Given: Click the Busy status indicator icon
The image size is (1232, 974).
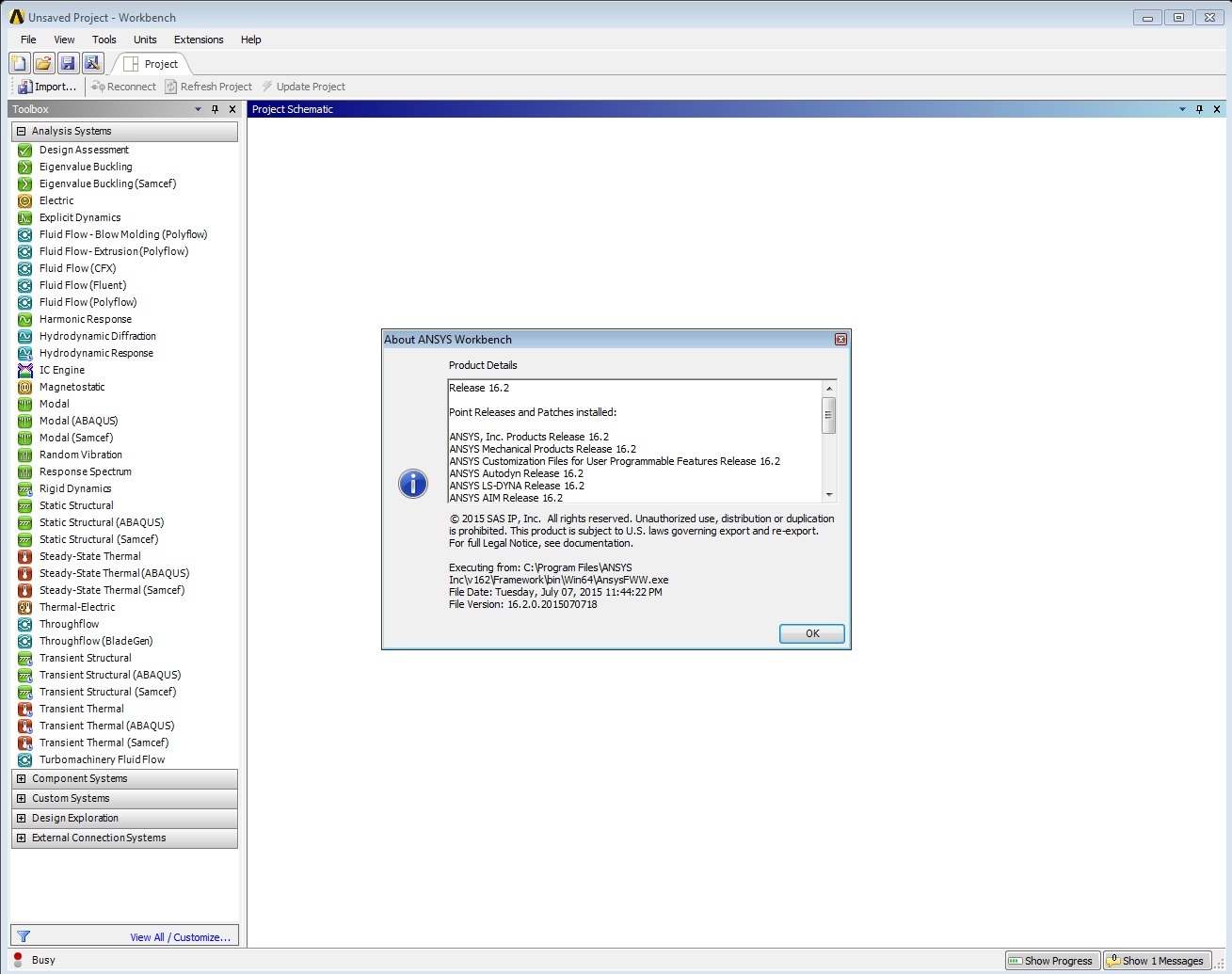Looking at the screenshot, I should [x=18, y=960].
